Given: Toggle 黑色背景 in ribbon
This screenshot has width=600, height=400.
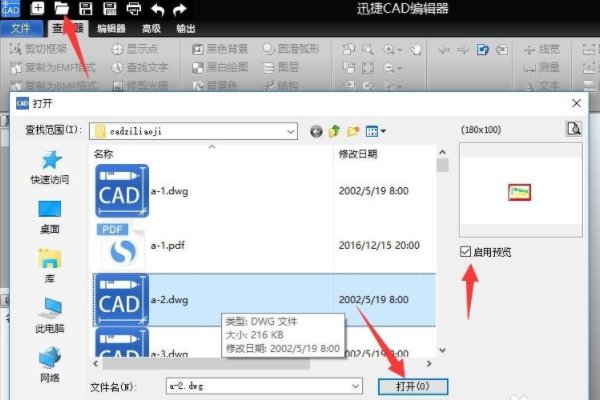Looking at the screenshot, I should click(220, 49).
